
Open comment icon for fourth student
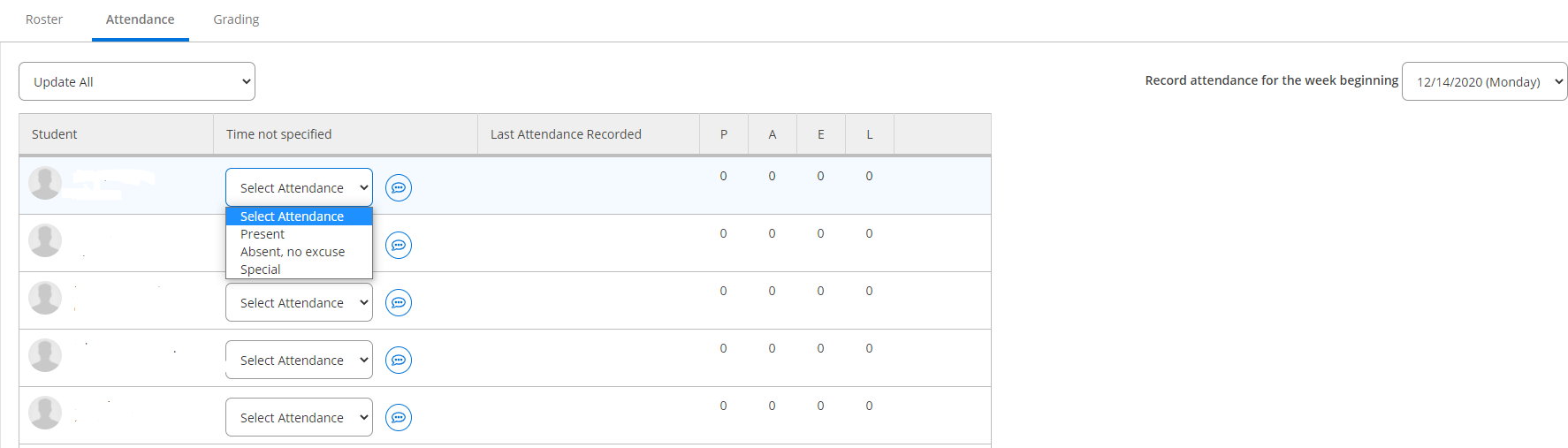pyautogui.click(x=399, y=360)
